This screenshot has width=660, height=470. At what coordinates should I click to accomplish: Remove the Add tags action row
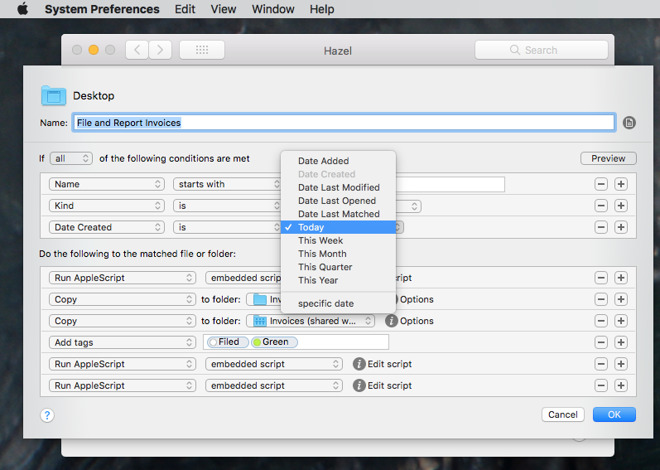[x=601, y=342]
